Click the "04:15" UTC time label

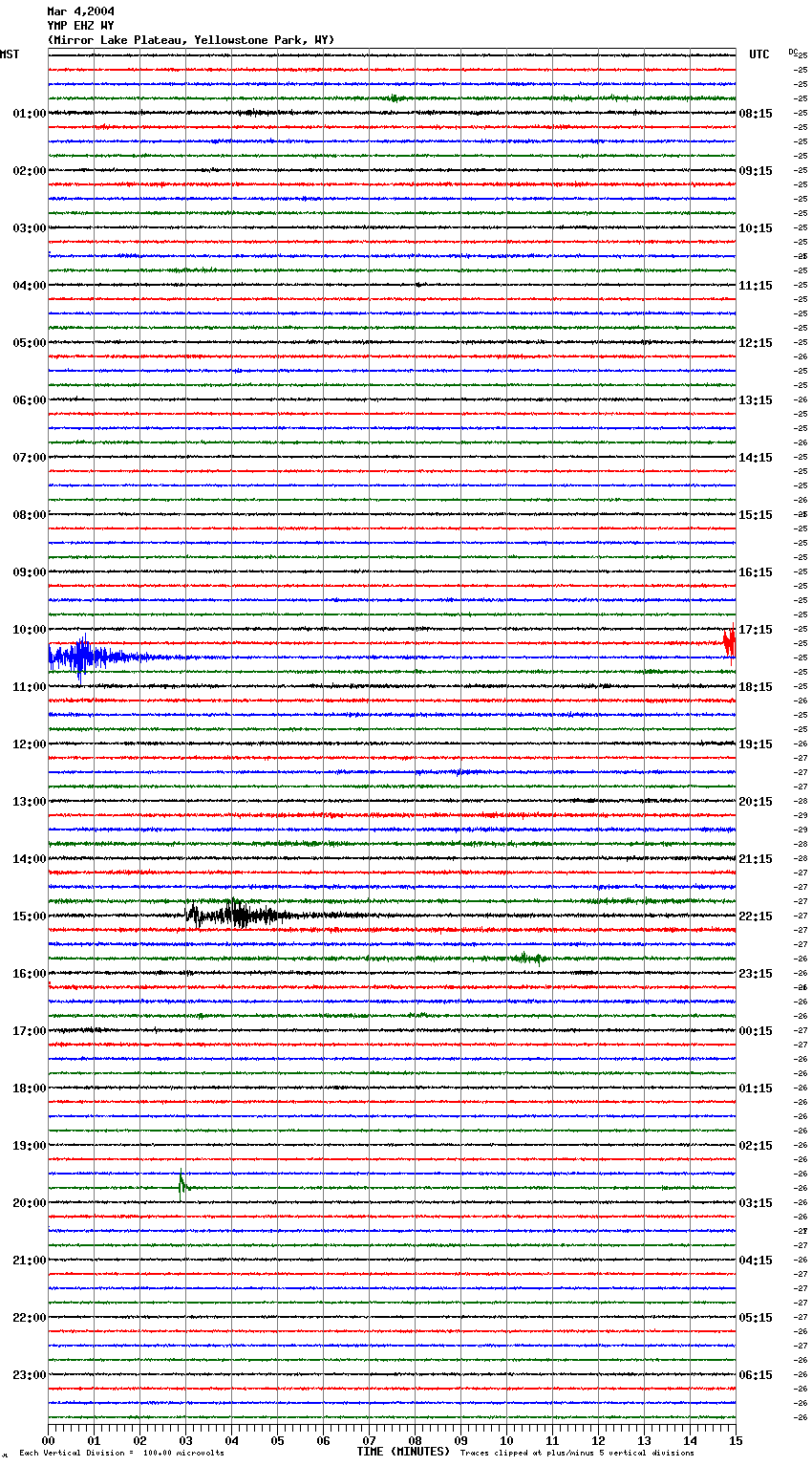756,1261
